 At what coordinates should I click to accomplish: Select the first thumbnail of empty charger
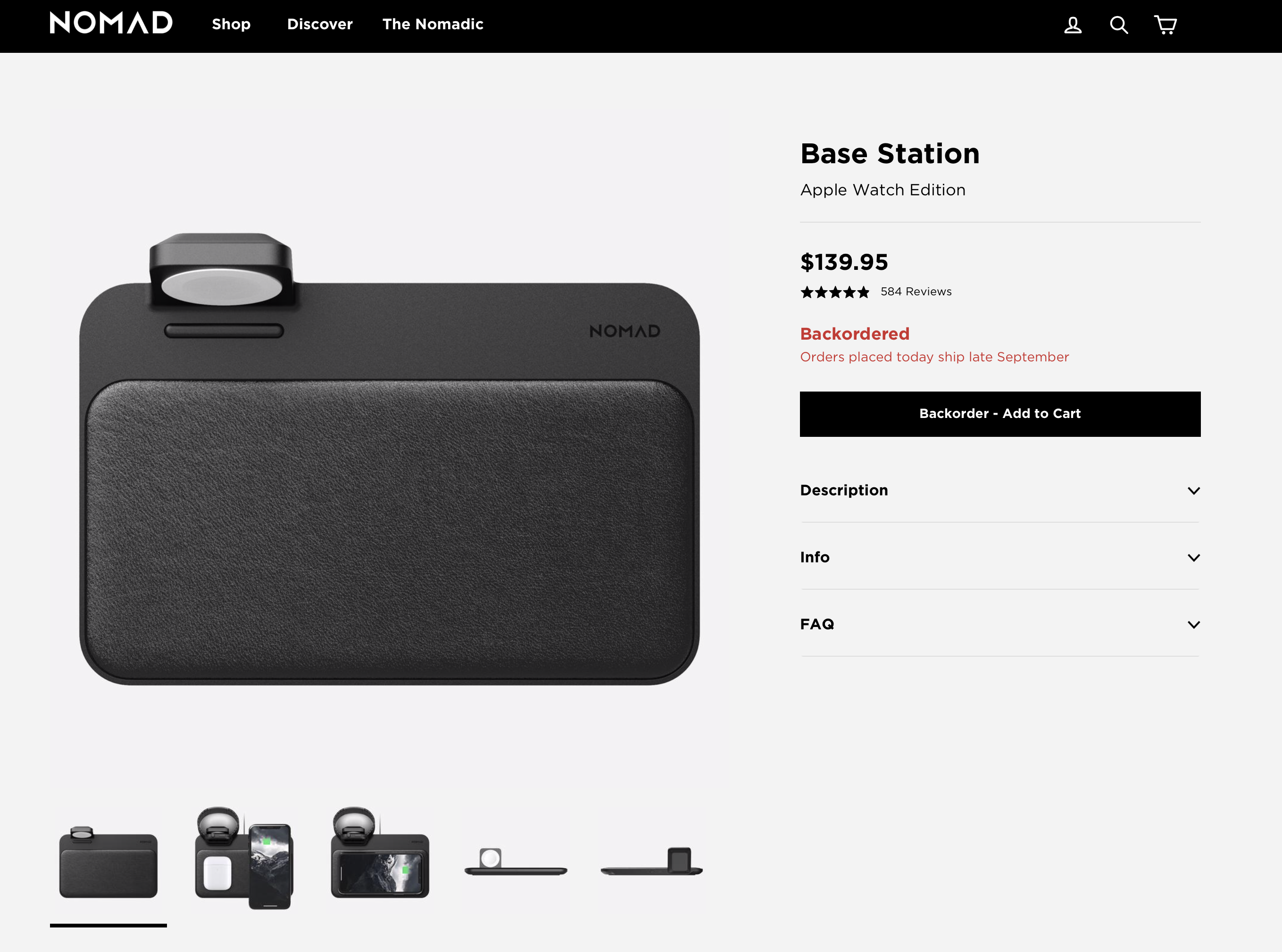108,861
